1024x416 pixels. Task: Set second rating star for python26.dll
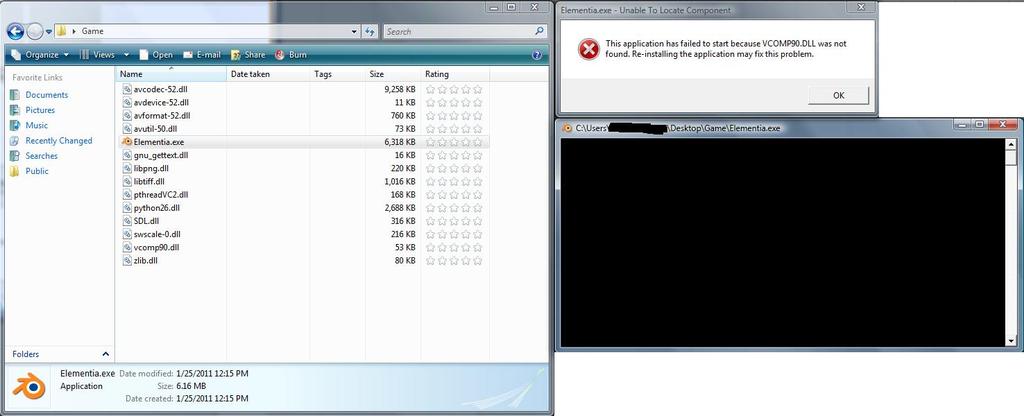(442, 208)
